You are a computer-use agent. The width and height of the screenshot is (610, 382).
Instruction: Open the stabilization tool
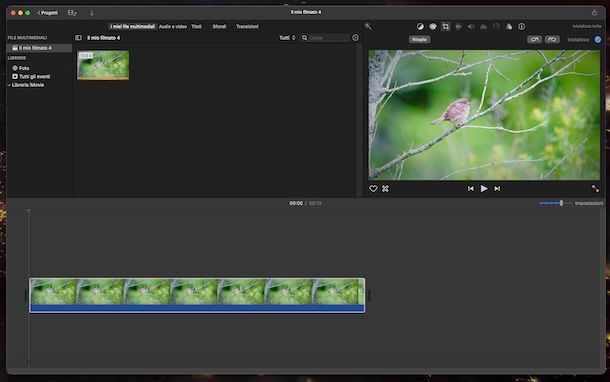pyautogui.click(x=458, y=26)
